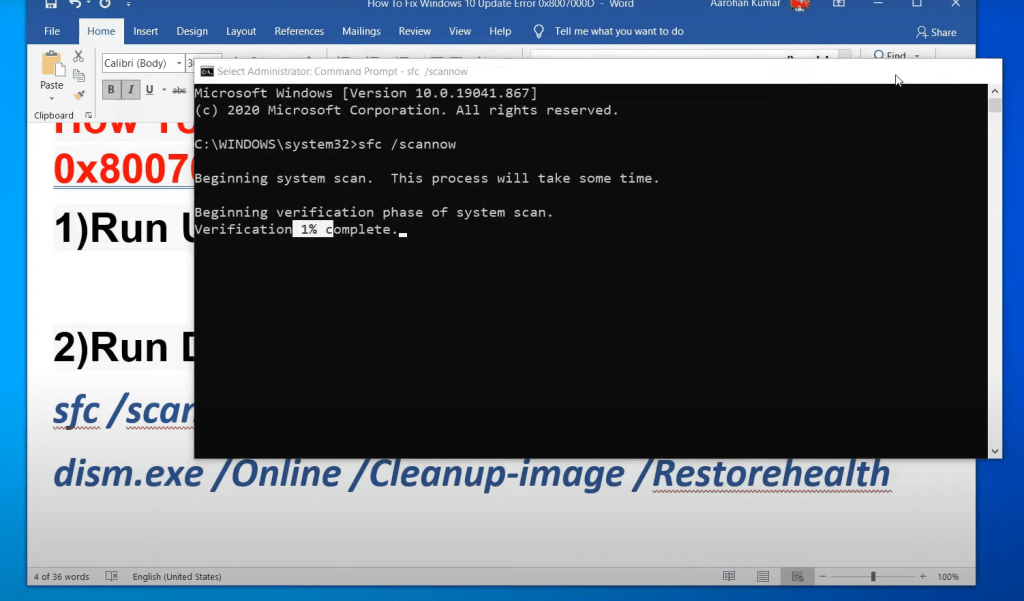Image resolution: width=1024 pixels, height=601 pixels.
Task: Open the Clipboard task pane launcher
Action: pyautogui.click(x=89, y=115)
